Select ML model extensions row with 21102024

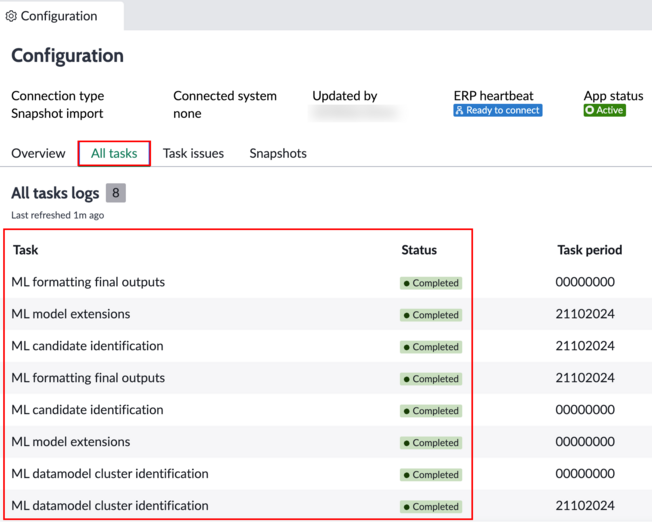coord(326,314)
